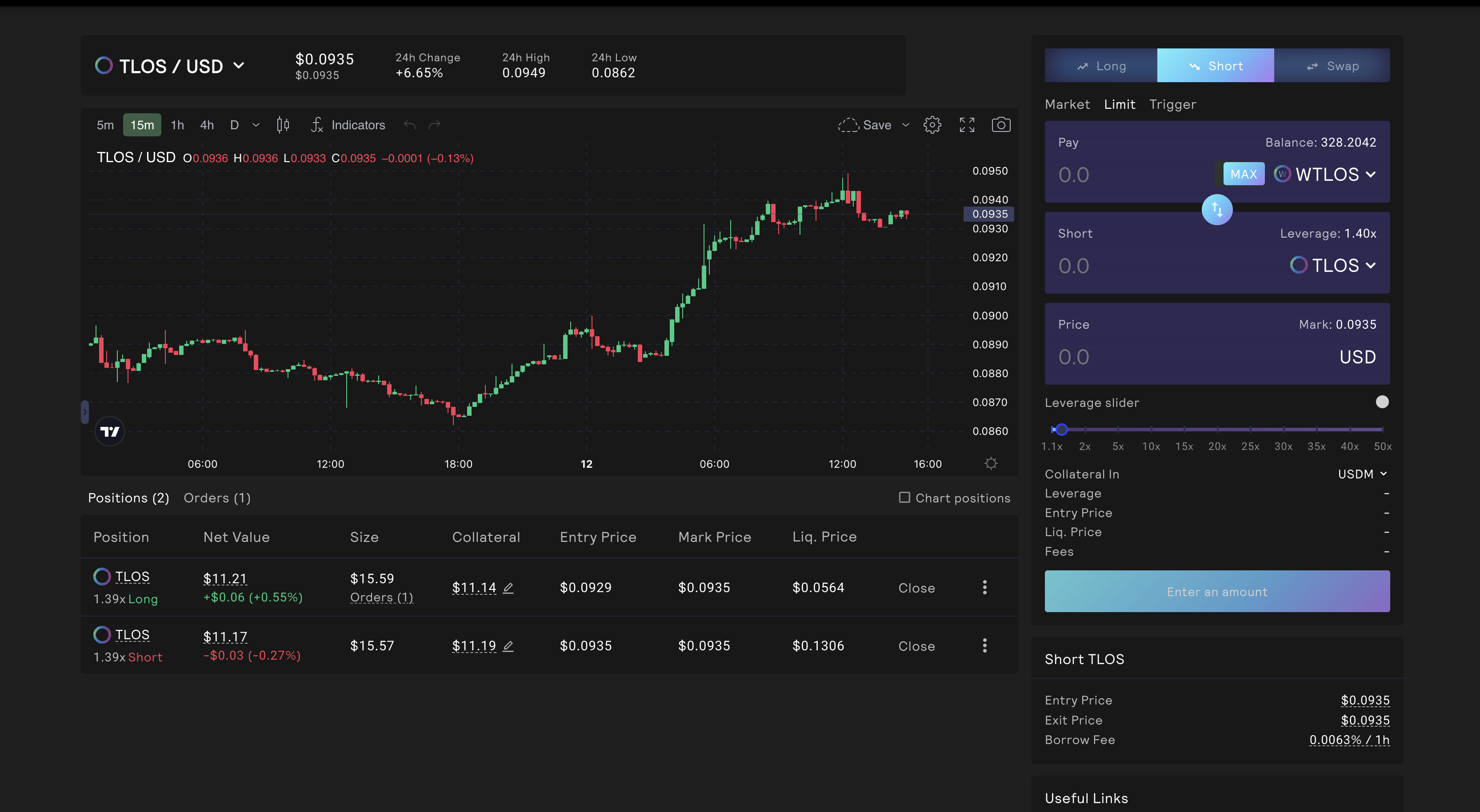Switch to the Swap tab
This screenshot has width=1480, height=812.
pos(1332,65)
